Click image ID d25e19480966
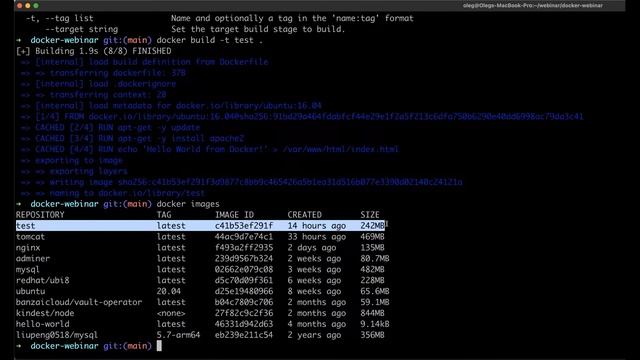Screen dimensions: 640x360 click(x=244, y=291)
